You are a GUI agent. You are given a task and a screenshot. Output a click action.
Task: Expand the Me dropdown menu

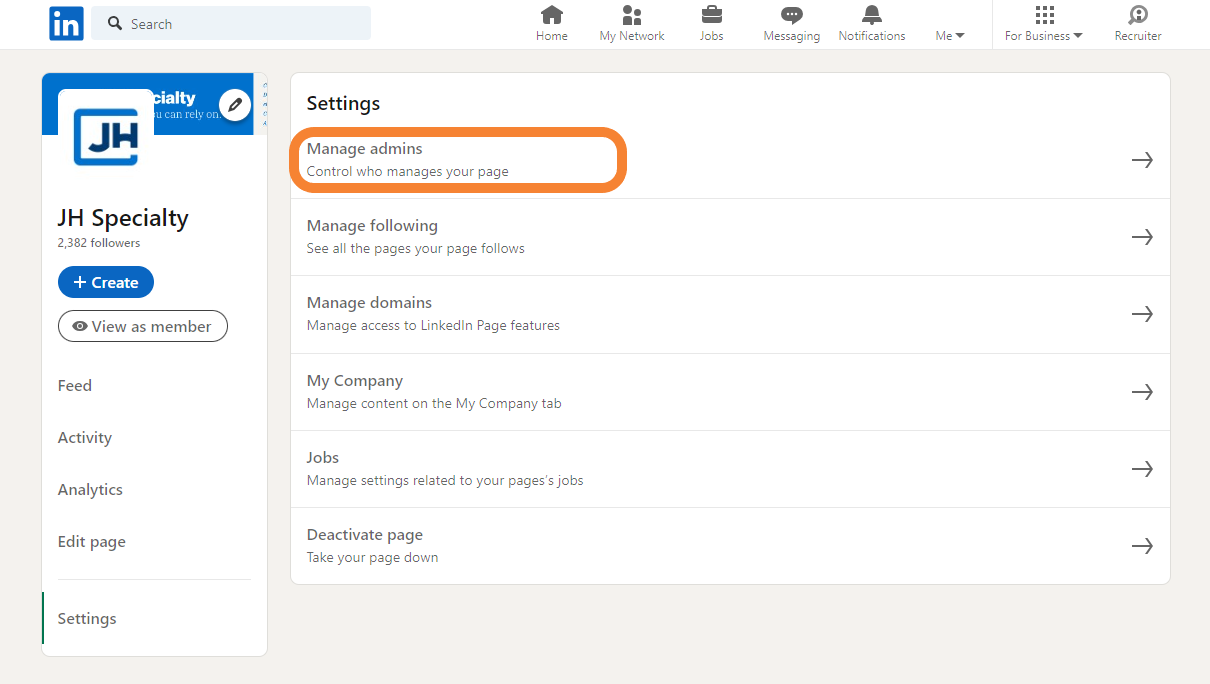click(x=950, y=36)
